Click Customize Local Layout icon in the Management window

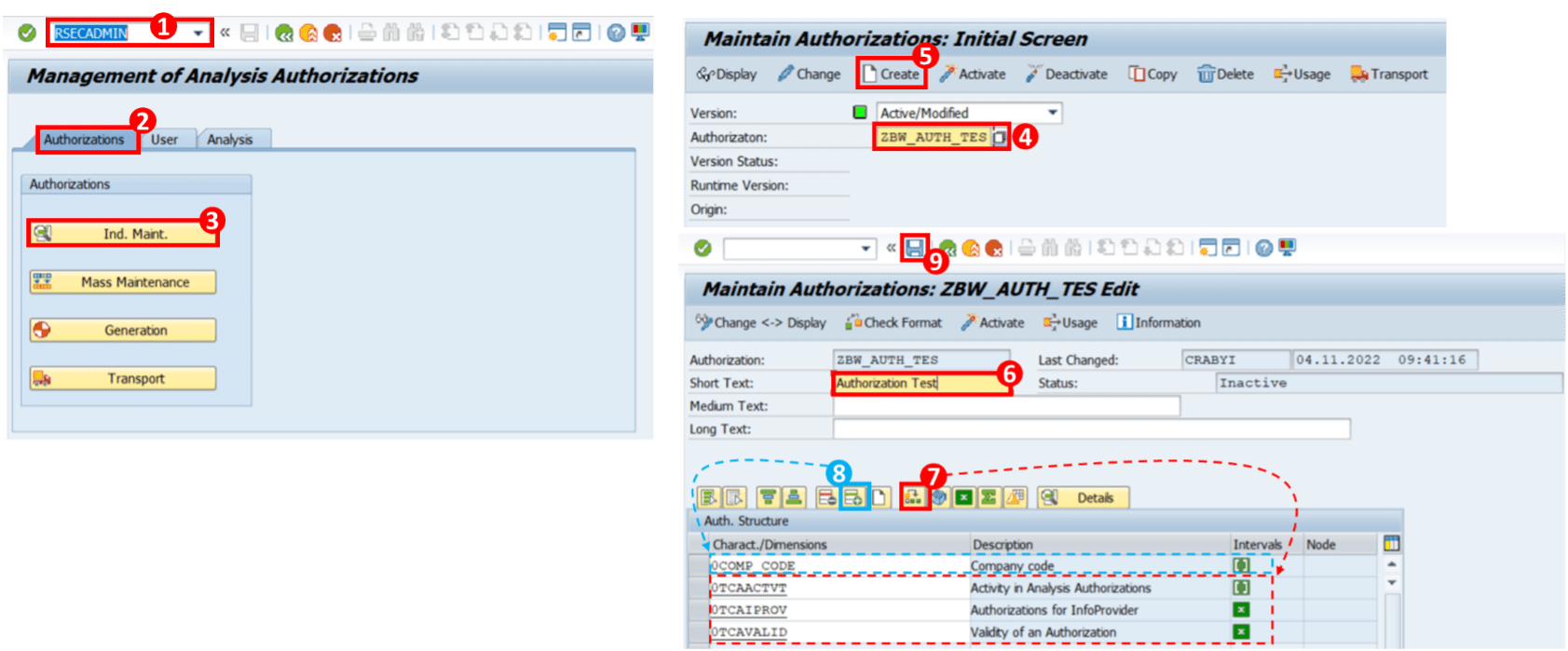(x=640, y=32)
